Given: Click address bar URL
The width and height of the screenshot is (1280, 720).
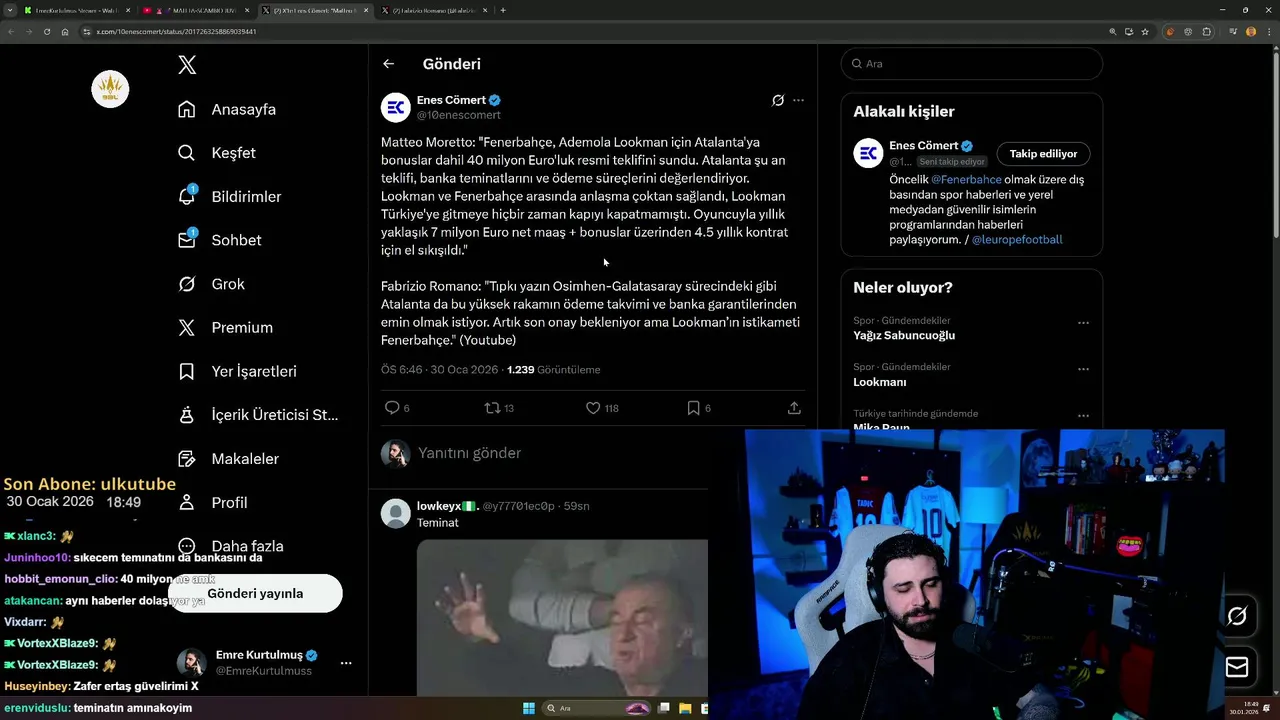Looking at the screenshot, I should coord(177,32).
